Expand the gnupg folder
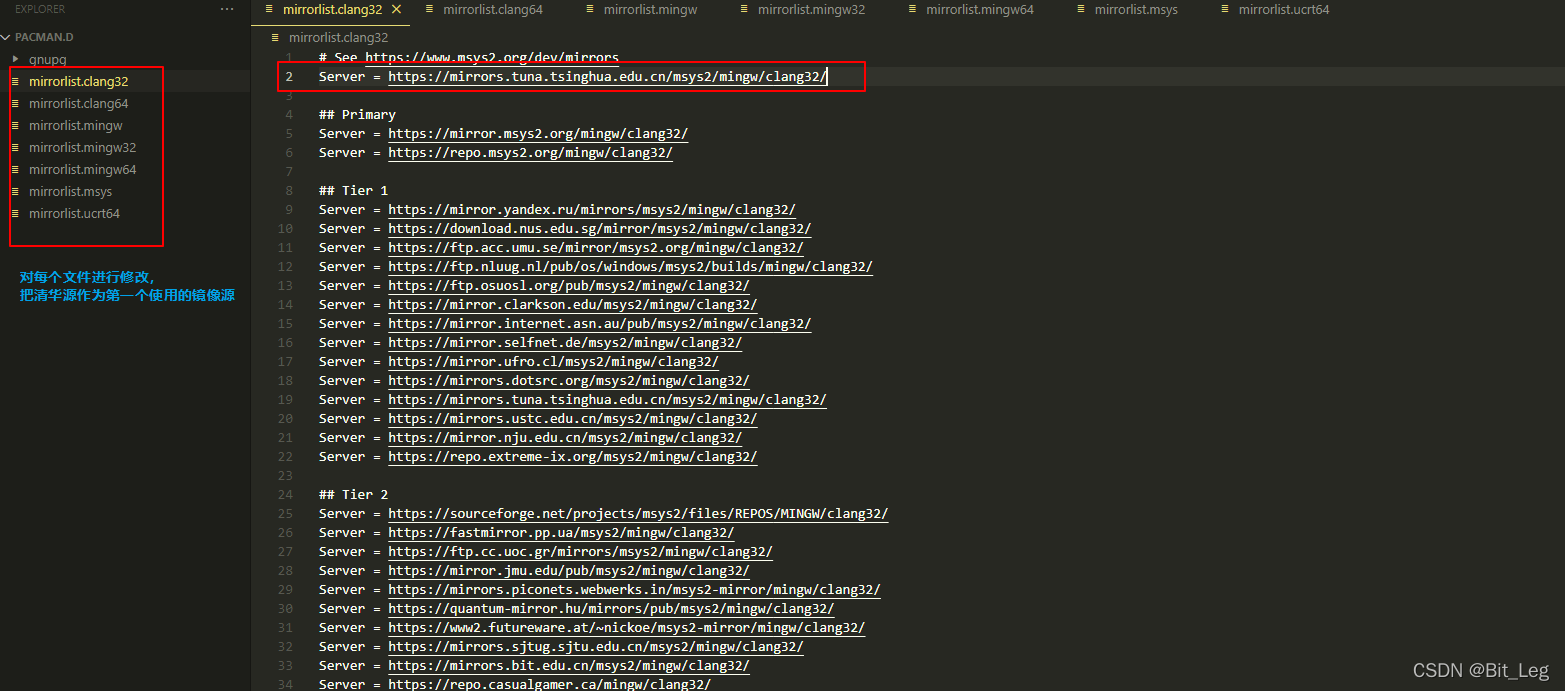 coord(47,59)
